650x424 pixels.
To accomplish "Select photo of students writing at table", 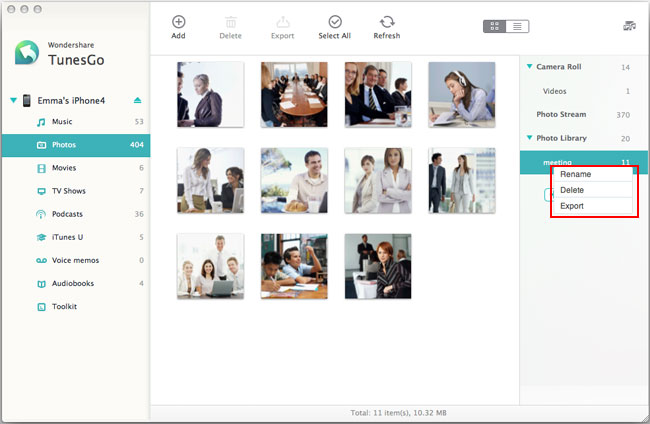I will pos(294,266).
